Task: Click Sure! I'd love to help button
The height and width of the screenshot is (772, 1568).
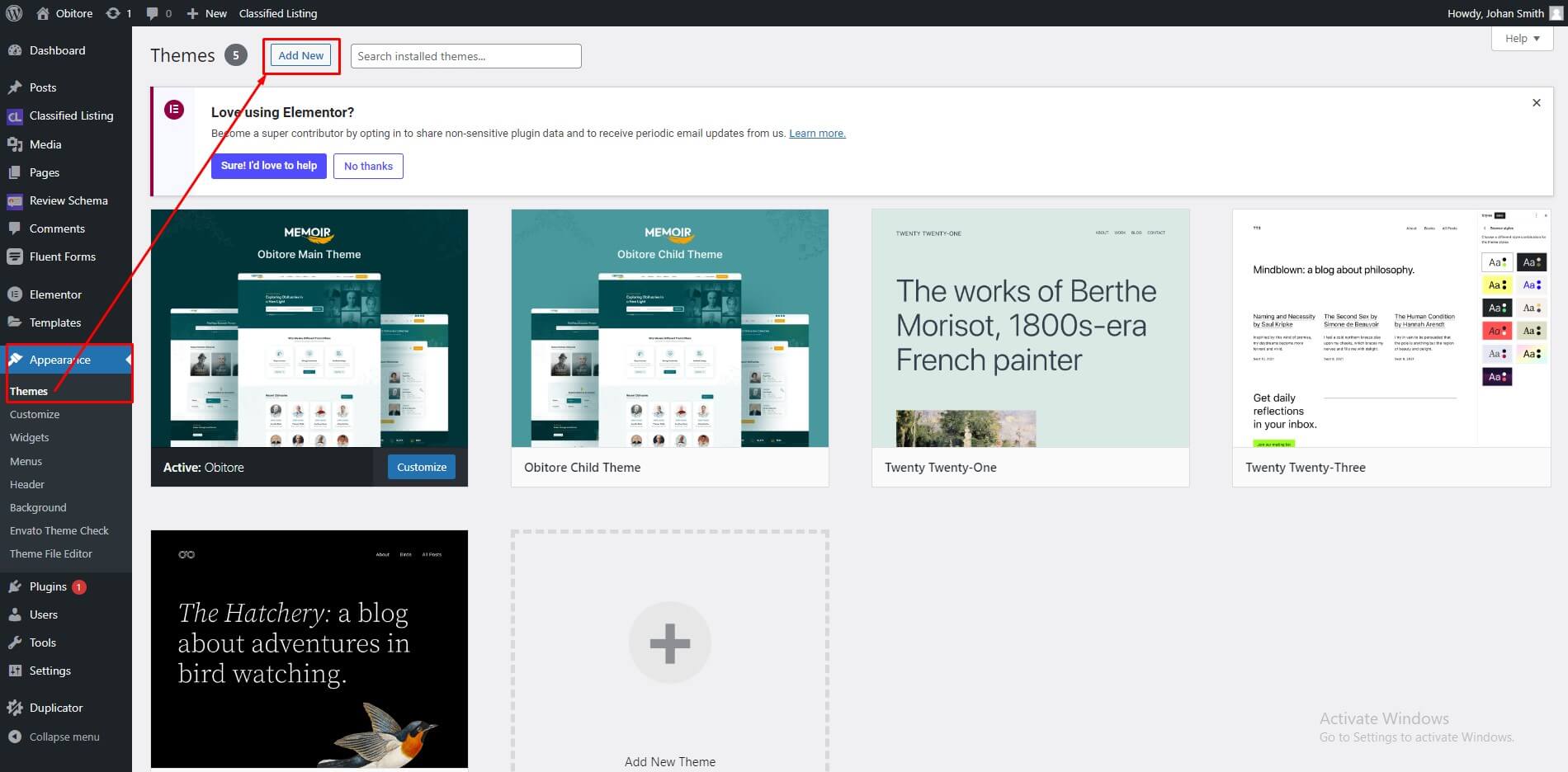Action: coord(269,166)
